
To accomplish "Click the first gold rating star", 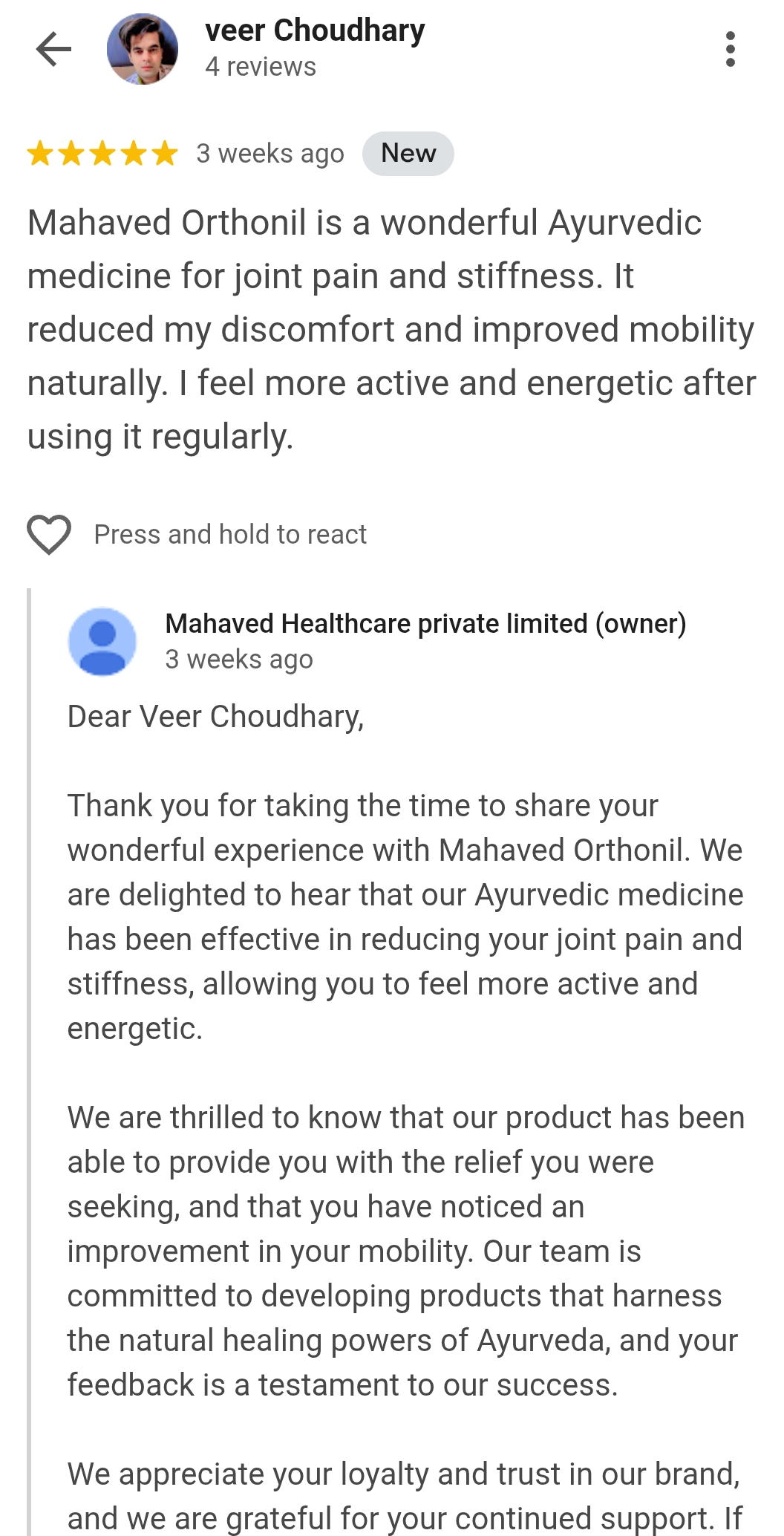I will pyautogui.click(x=39, y=154).
